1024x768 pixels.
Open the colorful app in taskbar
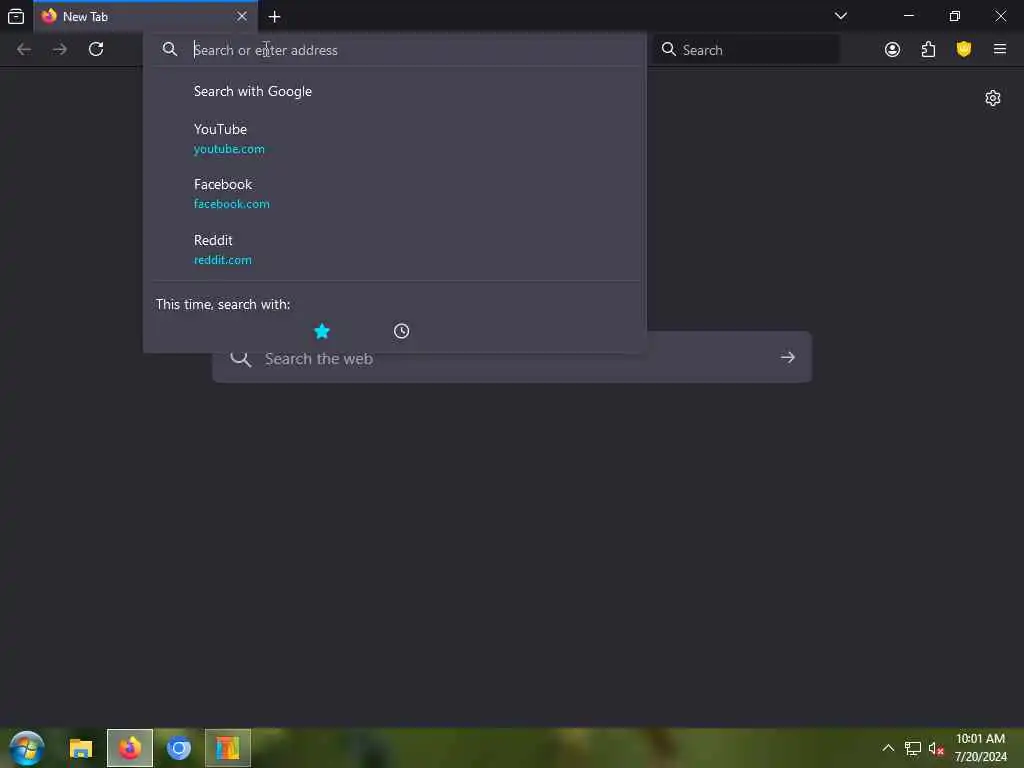[228, 748]
